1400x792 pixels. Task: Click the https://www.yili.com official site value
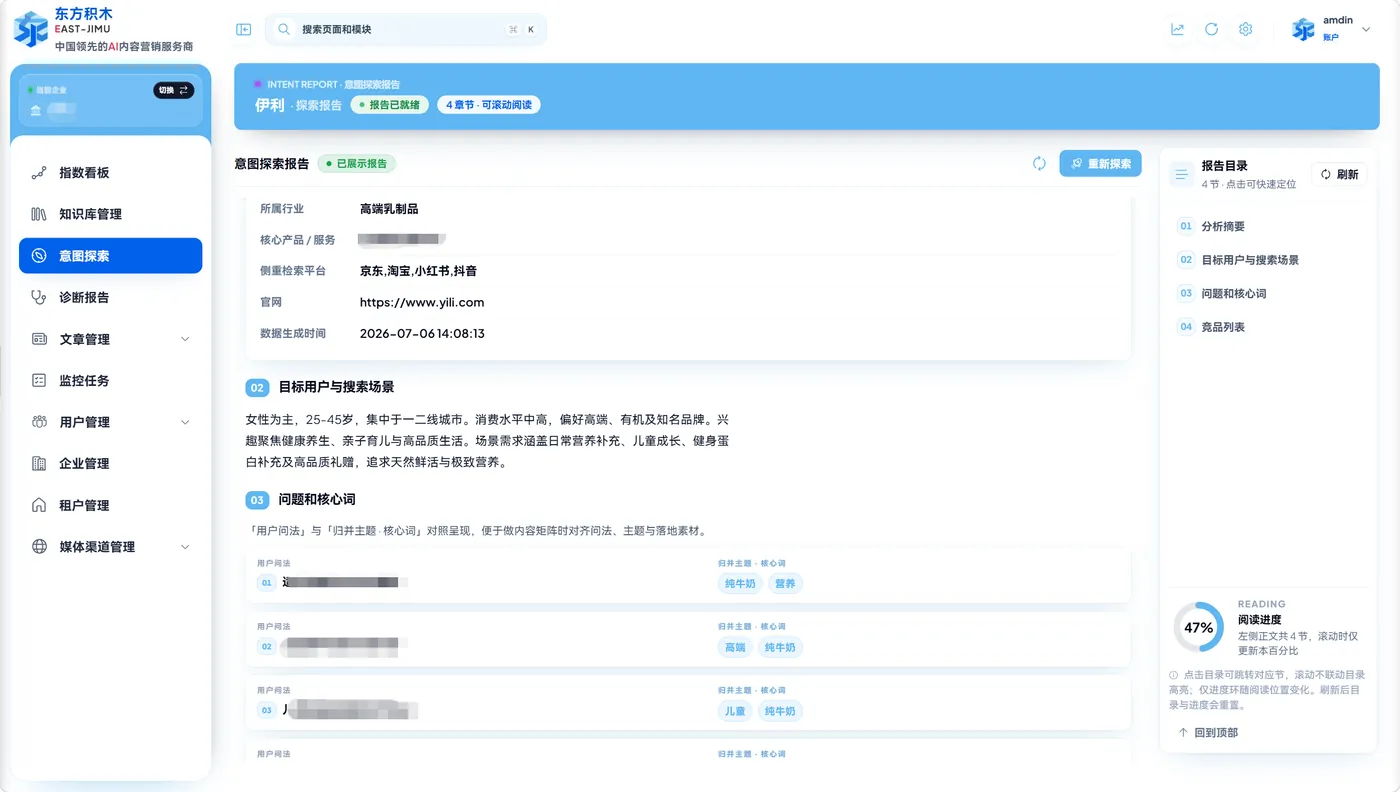422,302
